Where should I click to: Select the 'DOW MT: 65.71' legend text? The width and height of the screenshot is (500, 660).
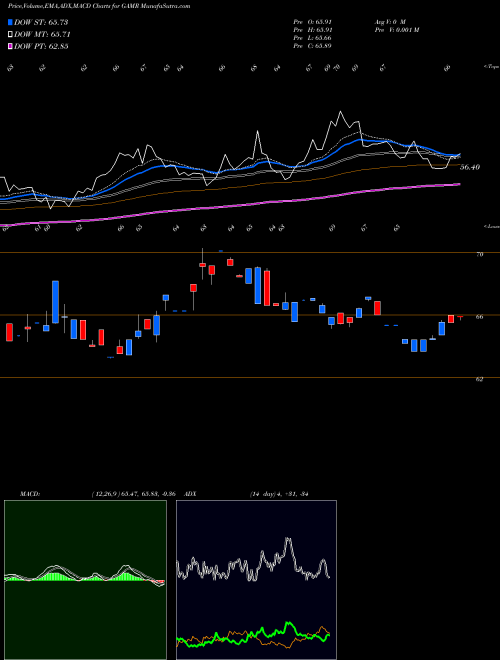[42, 35]
